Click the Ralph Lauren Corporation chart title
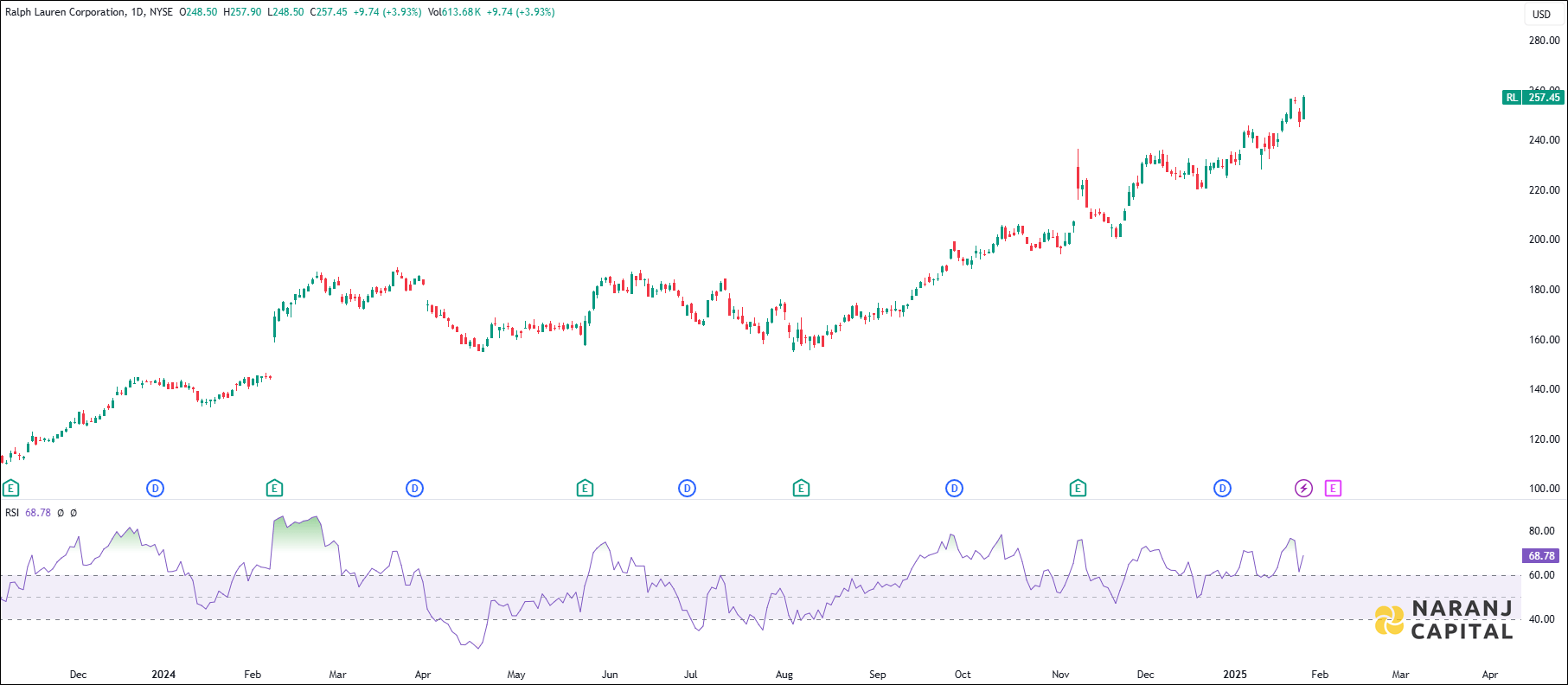1568x685 pixels. (65, 12)
